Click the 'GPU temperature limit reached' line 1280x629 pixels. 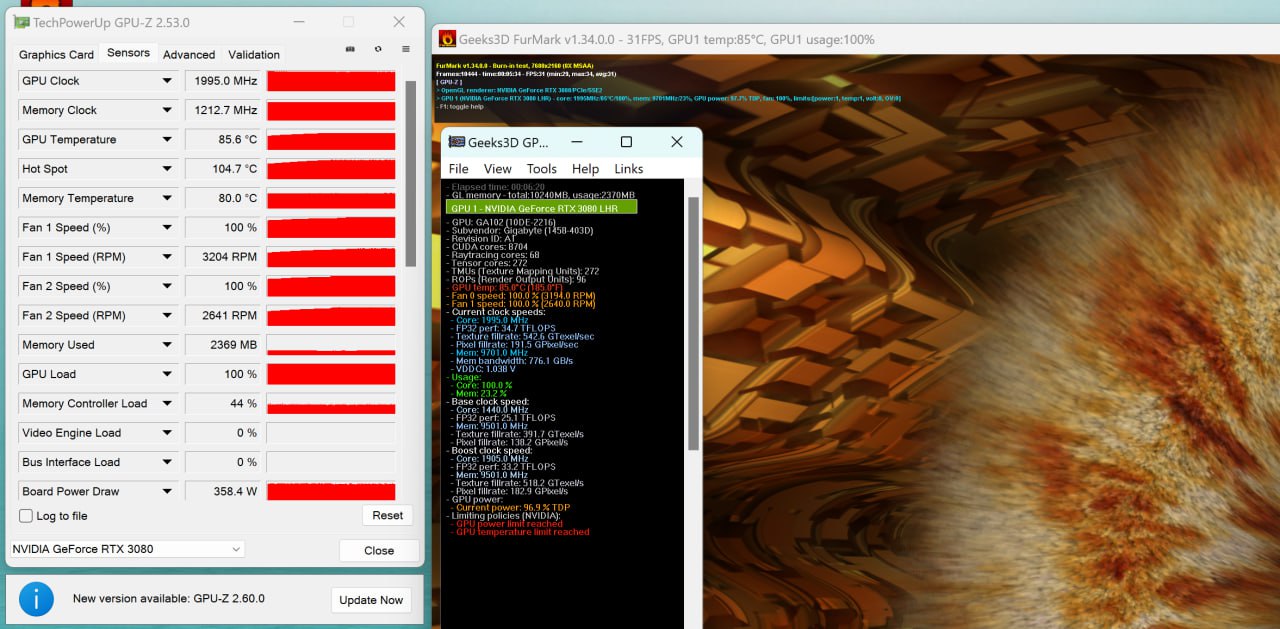[521, 532]
